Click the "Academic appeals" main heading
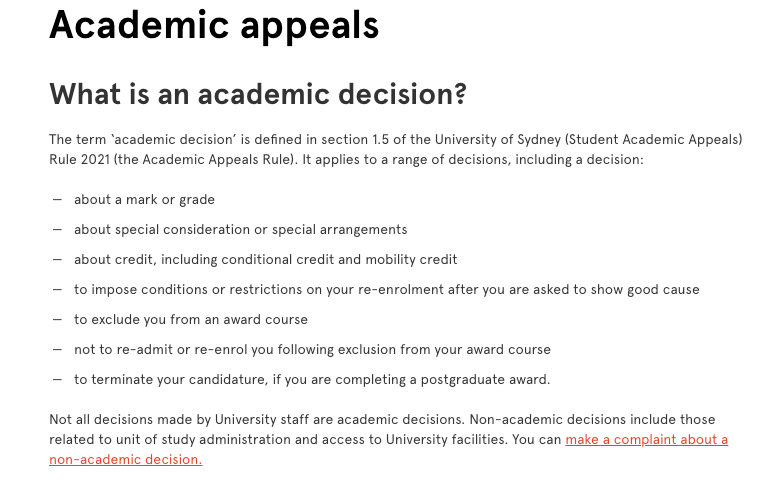This screenshot has height=489, width=780. coord(214,27)
